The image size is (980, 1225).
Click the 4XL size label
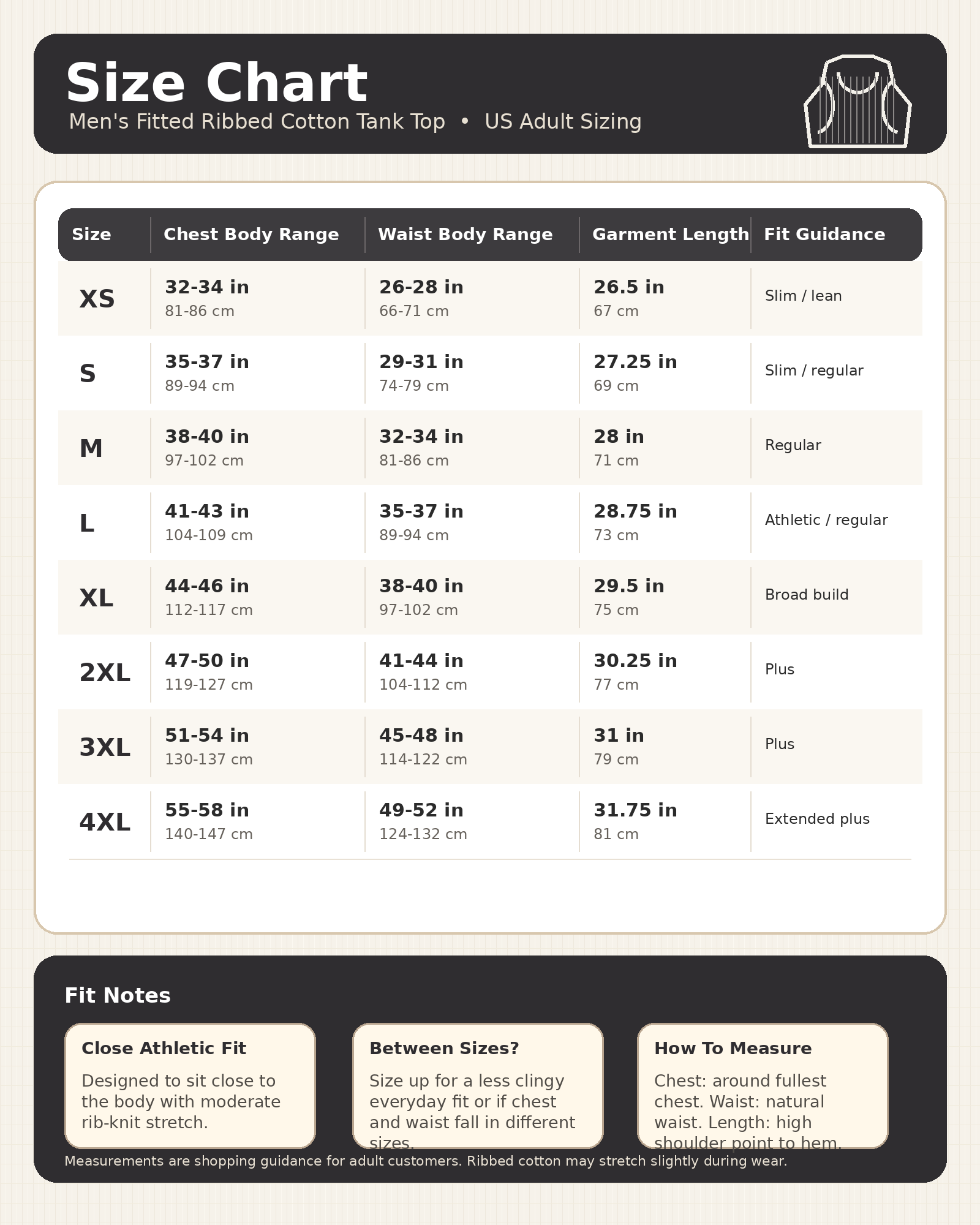click(105, 822)
